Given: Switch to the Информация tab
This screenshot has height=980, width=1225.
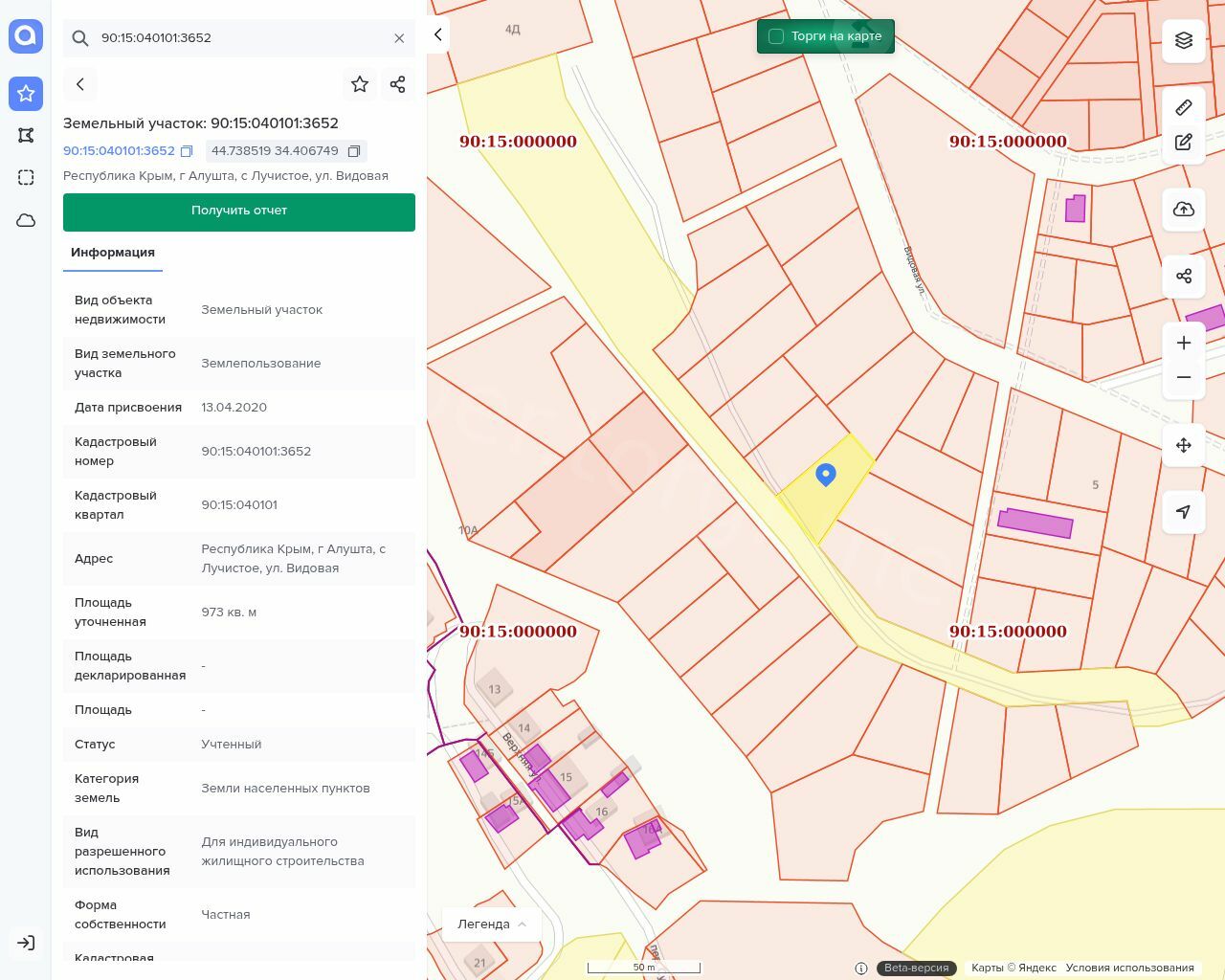Looking at the screenshot, I should (113, 253).
